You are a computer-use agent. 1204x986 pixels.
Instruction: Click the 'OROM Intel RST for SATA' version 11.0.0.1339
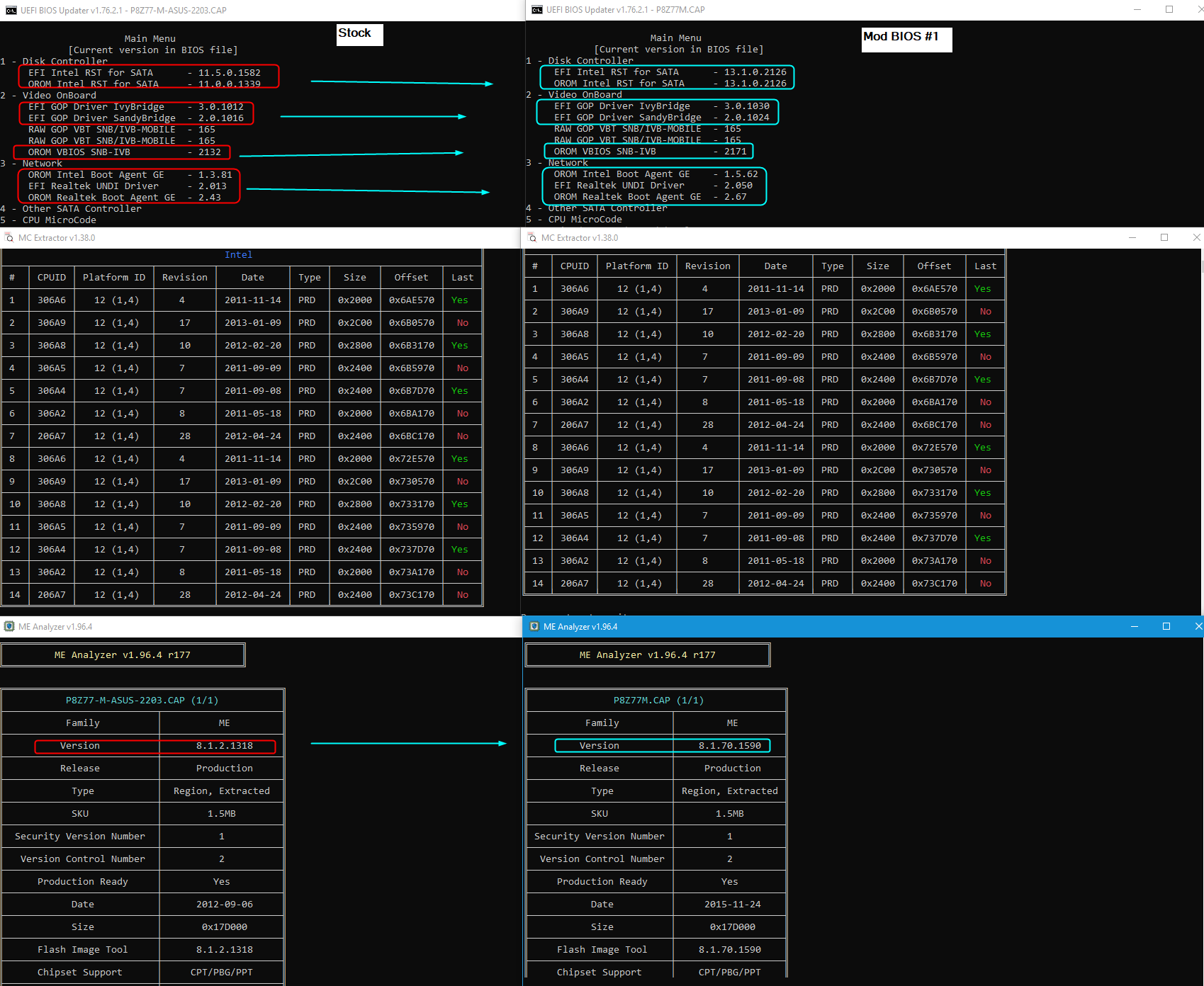[230, 84]
